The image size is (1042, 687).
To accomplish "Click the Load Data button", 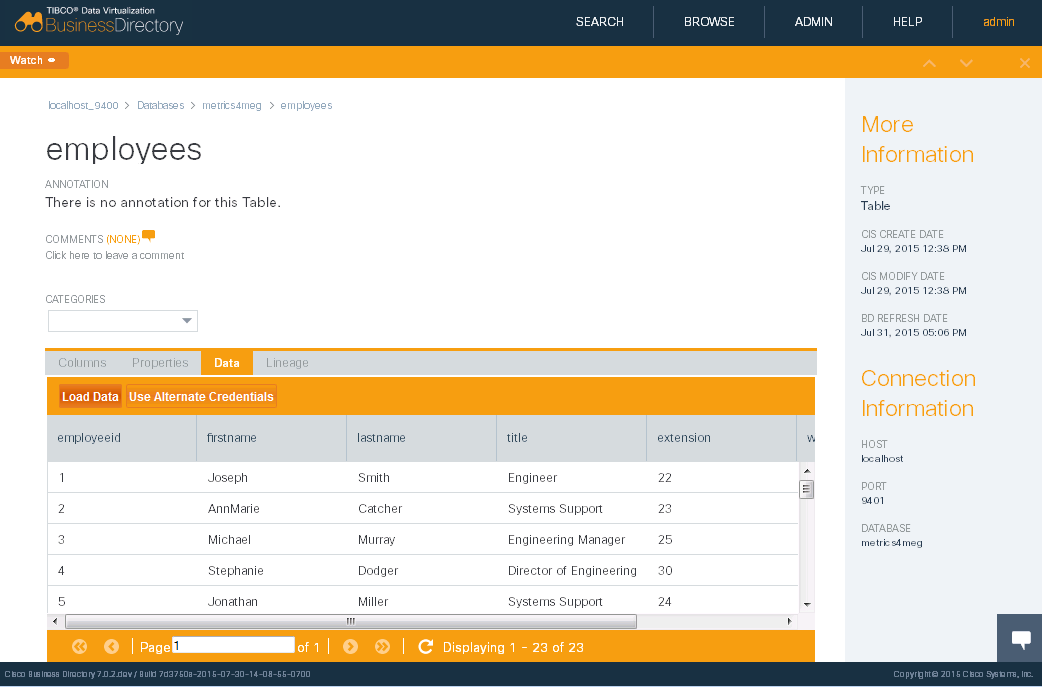I will coord(90,397).
